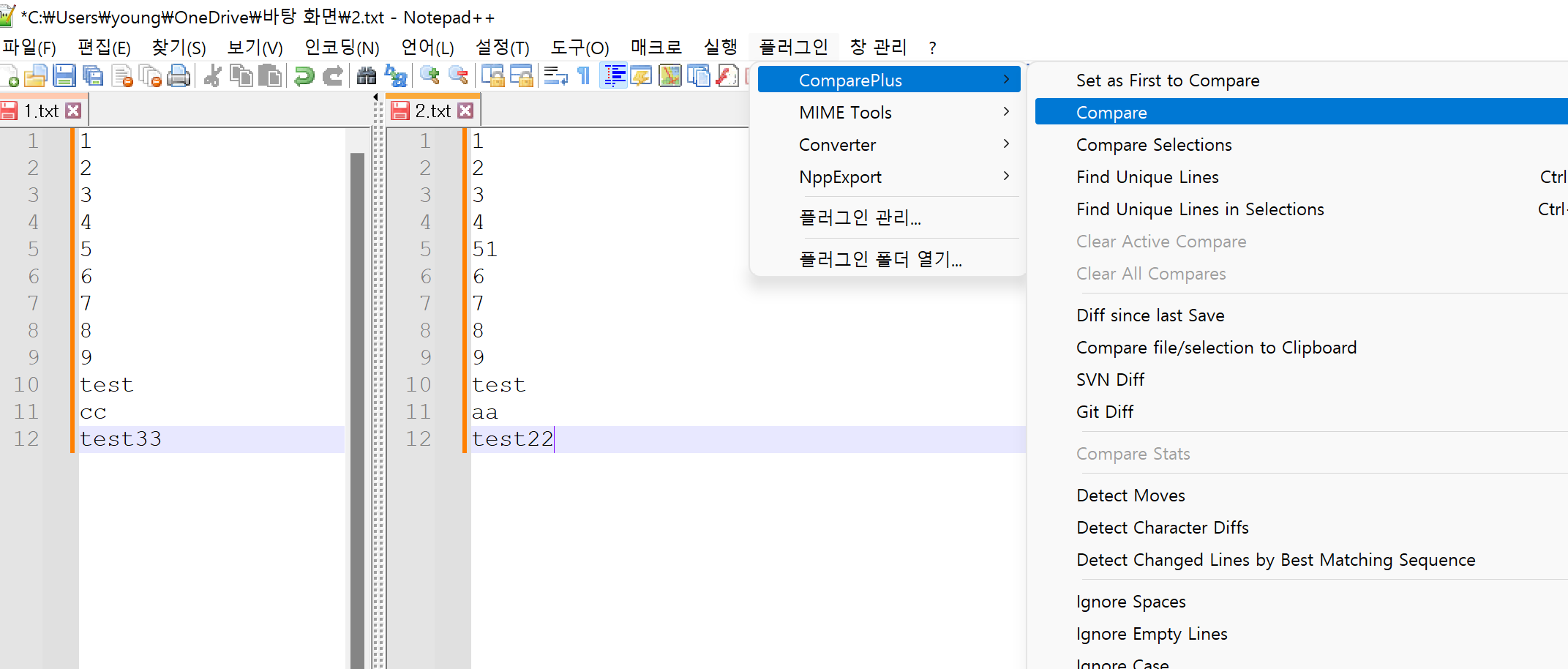The width and height of the screenshot is (1568, 669).
Task: Create a new document with toolbar icon
Action: [10, 76]
